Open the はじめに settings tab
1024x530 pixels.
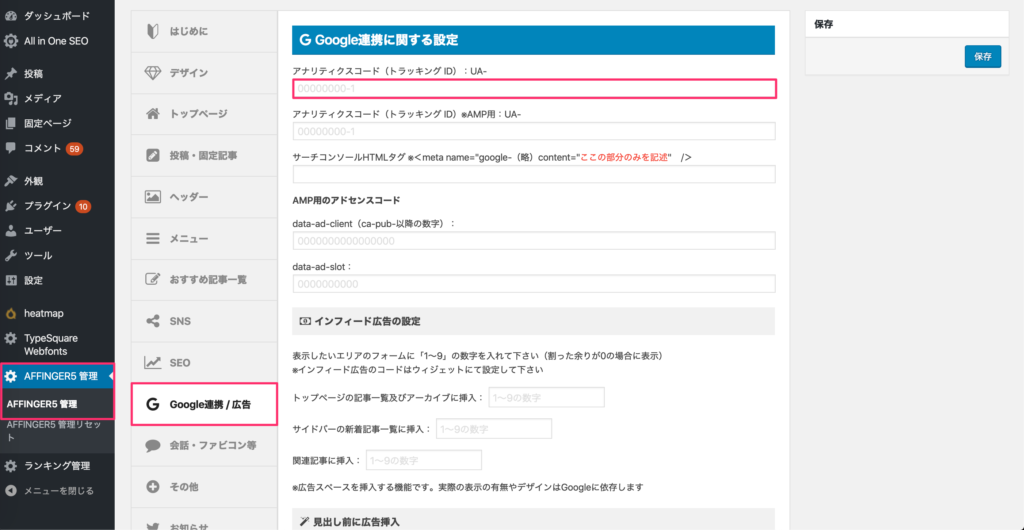(204, 31)
